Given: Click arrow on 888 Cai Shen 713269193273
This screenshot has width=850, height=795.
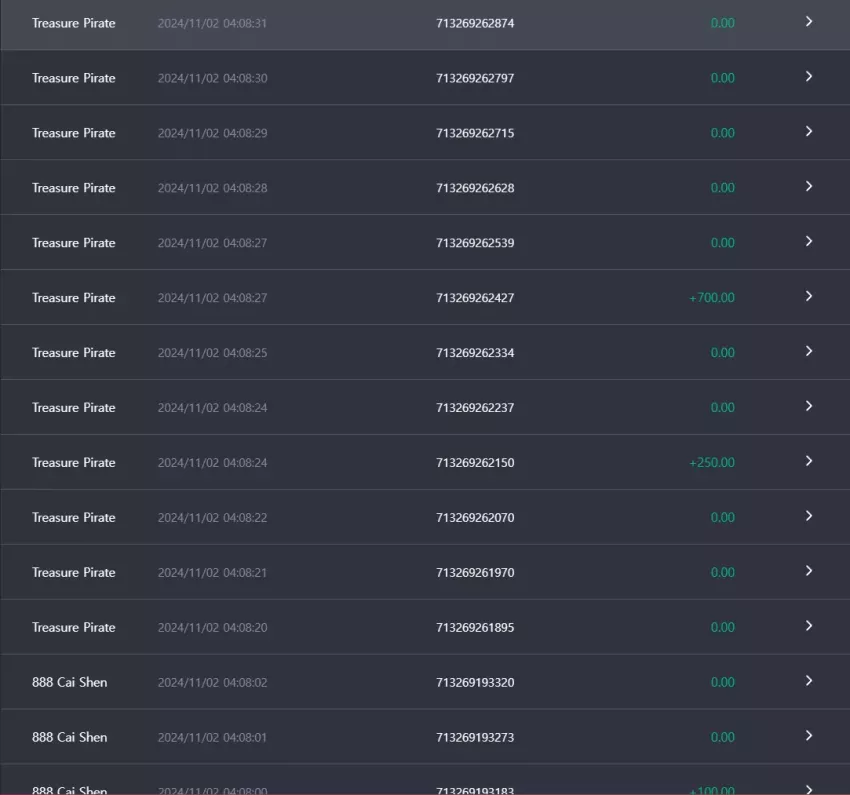Looking at the screenshot, I should [x=808, y=735].
